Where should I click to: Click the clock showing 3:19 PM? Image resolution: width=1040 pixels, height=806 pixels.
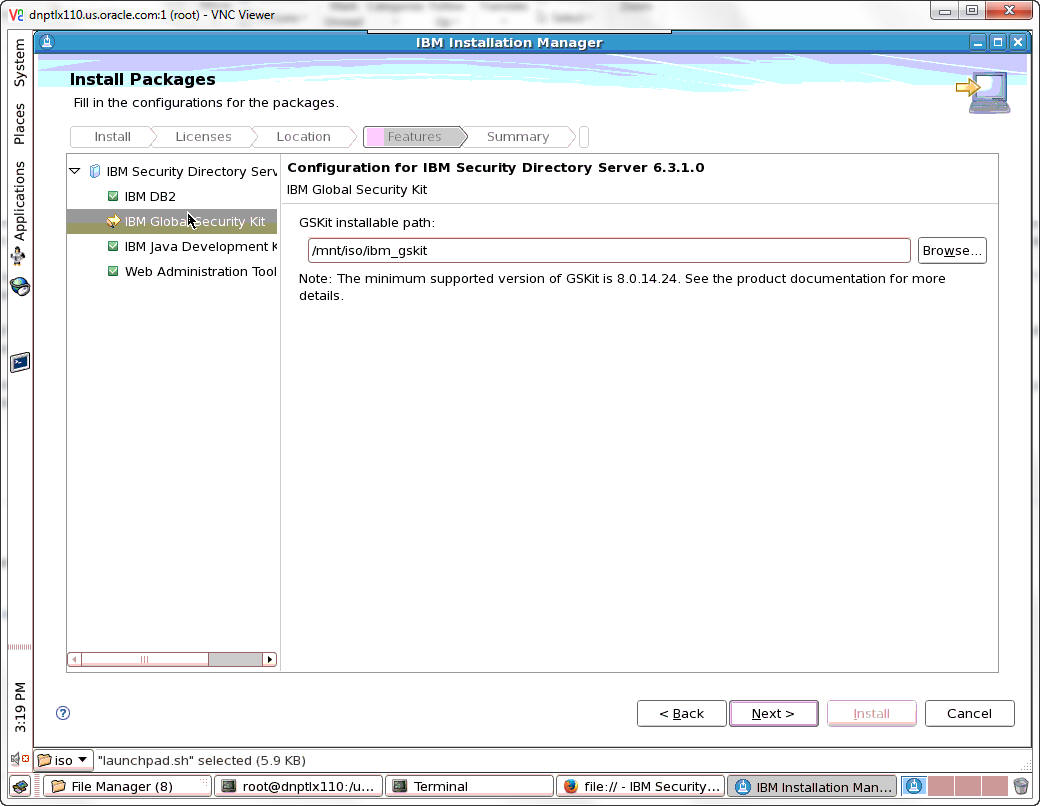click(x=20, y=707)
